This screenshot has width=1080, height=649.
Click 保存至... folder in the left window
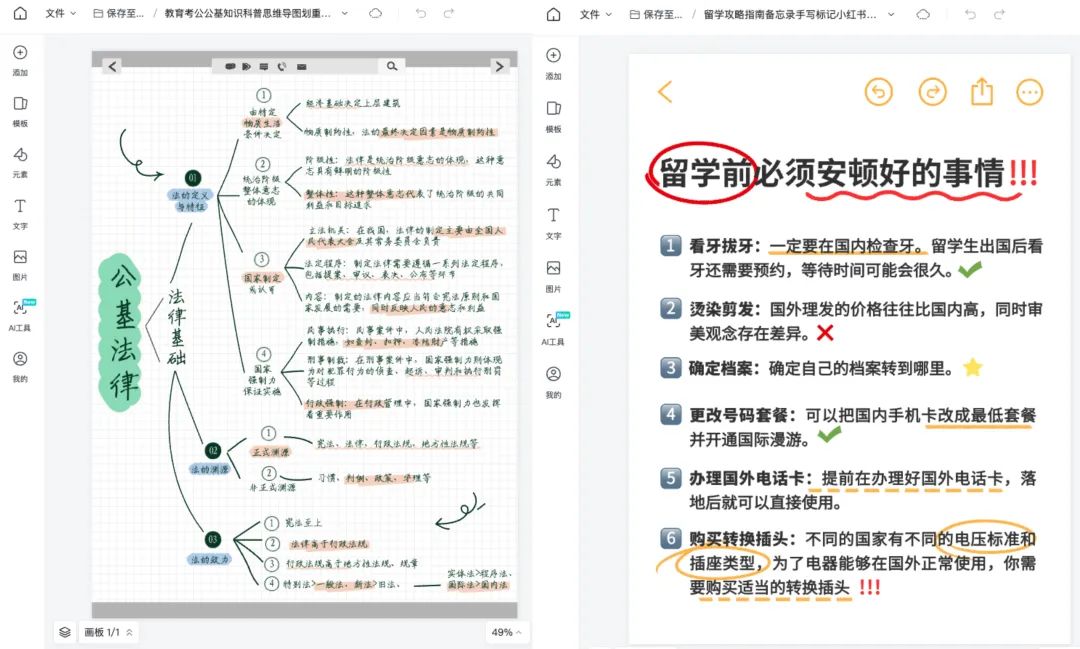point(118,13)
